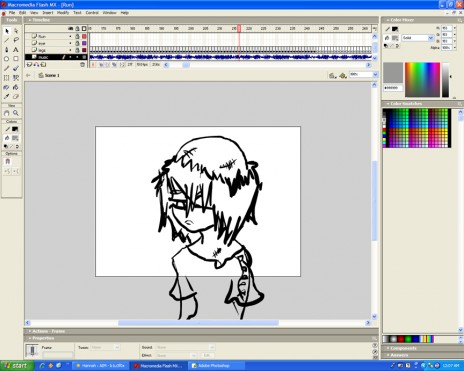Open the File menu
The width and height of the screenshot is (464, 371).
[12, 13]
